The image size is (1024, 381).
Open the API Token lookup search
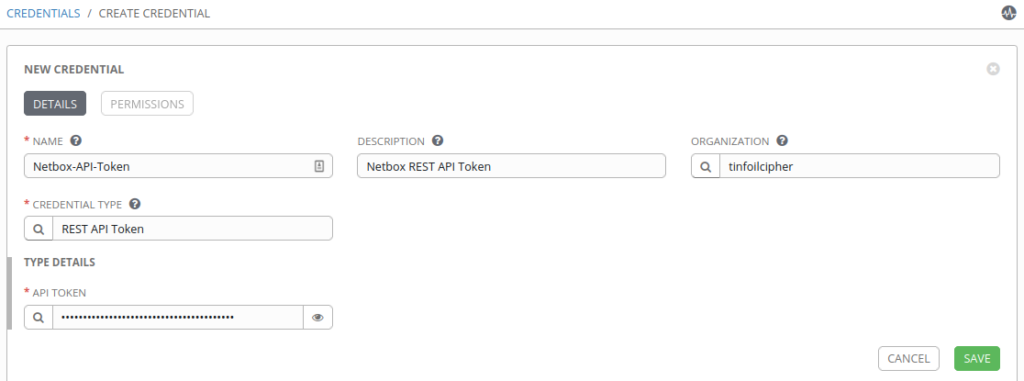point(39,318)
